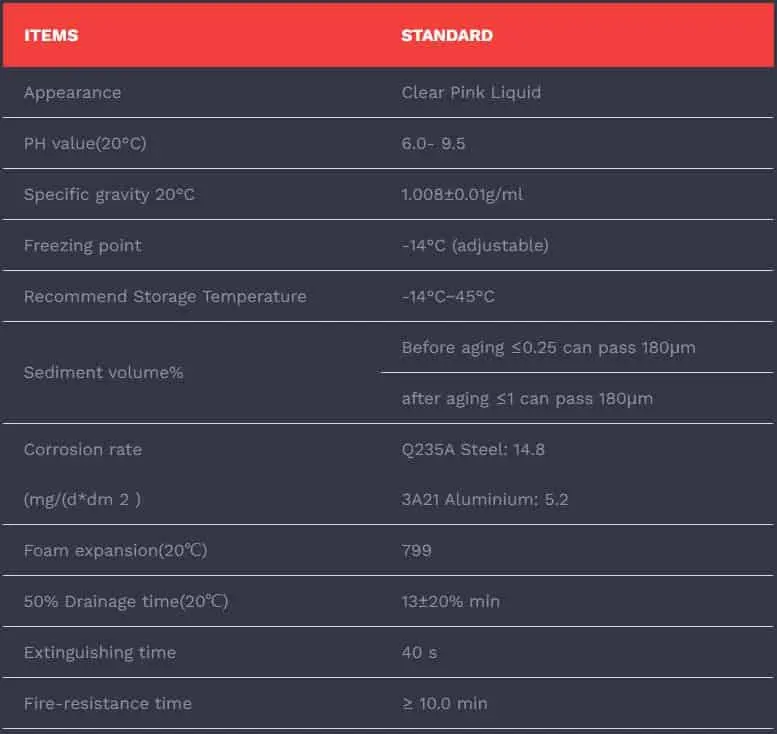Click the 1.008±0.01g/ml value
The image size is (777, 734).
[462, 194]
